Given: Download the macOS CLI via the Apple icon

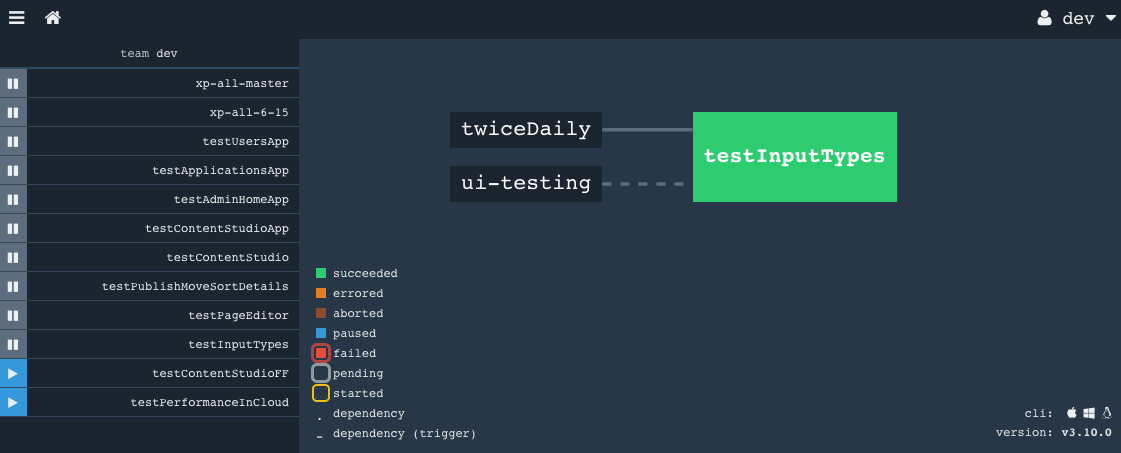Looking at the screenshot, I should click(x=1072, y=413).
